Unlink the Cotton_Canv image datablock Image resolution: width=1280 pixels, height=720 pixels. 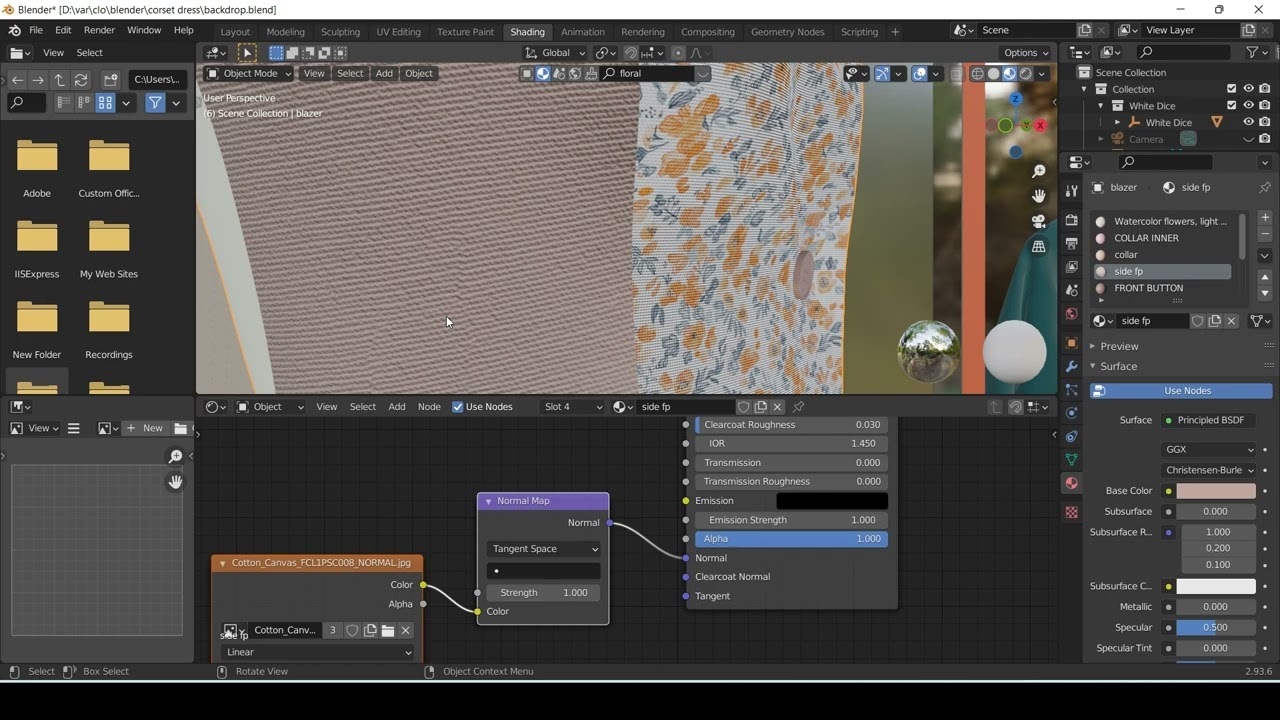(406, 630)
